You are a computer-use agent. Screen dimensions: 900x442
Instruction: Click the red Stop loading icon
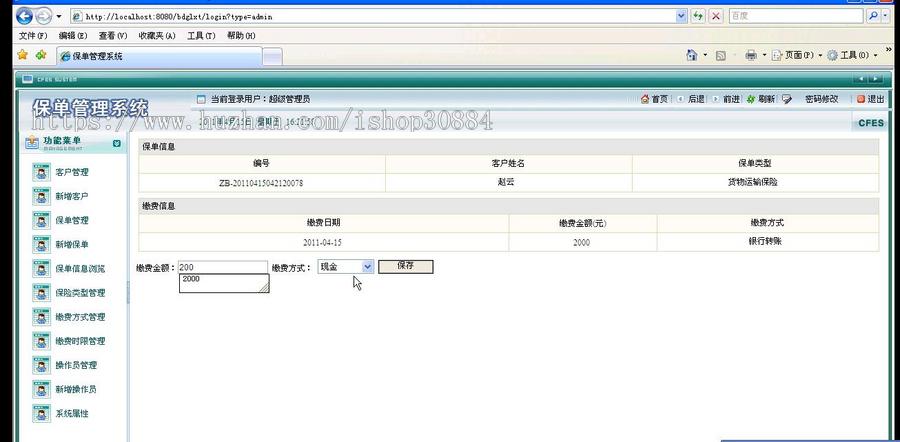(x=716, y=16)
